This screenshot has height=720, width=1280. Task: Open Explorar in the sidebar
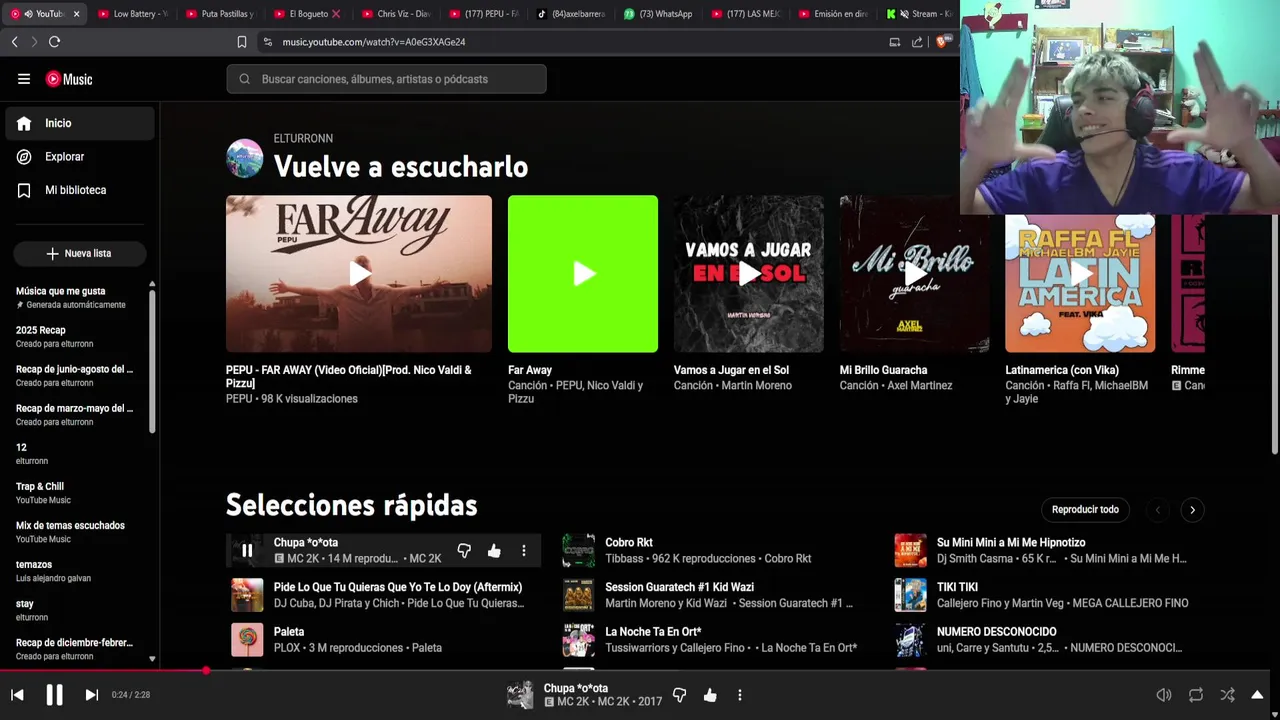pos(80,157)
